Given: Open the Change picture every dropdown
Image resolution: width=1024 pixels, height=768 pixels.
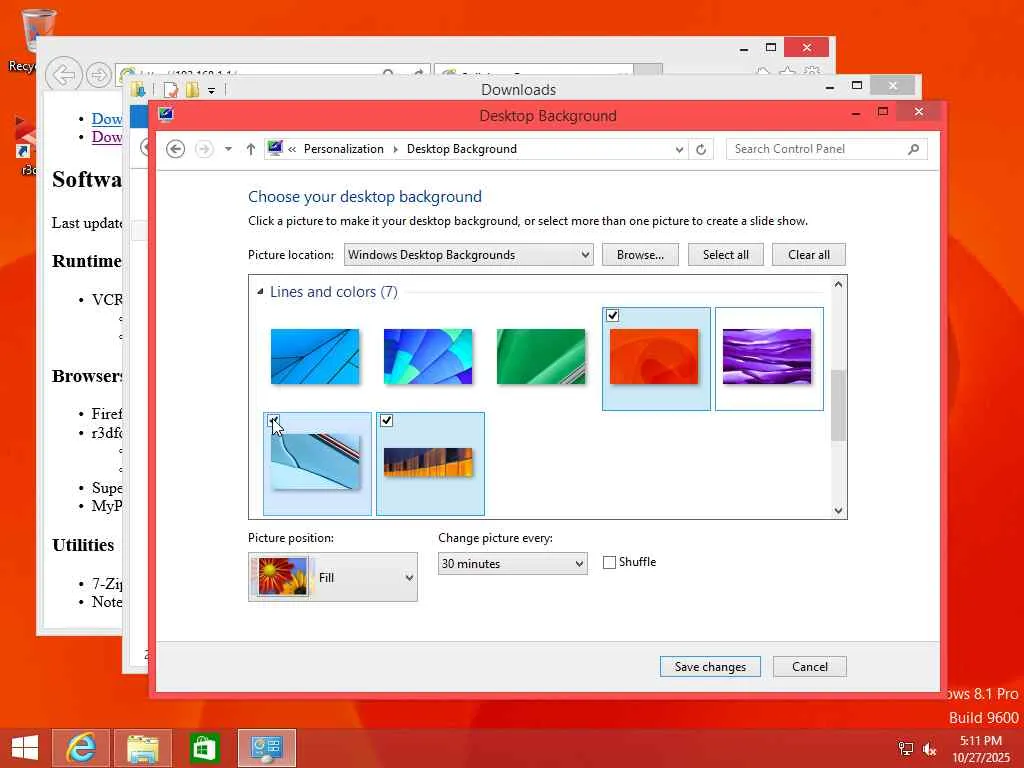Looking at the screenshot, I should 513,564.
